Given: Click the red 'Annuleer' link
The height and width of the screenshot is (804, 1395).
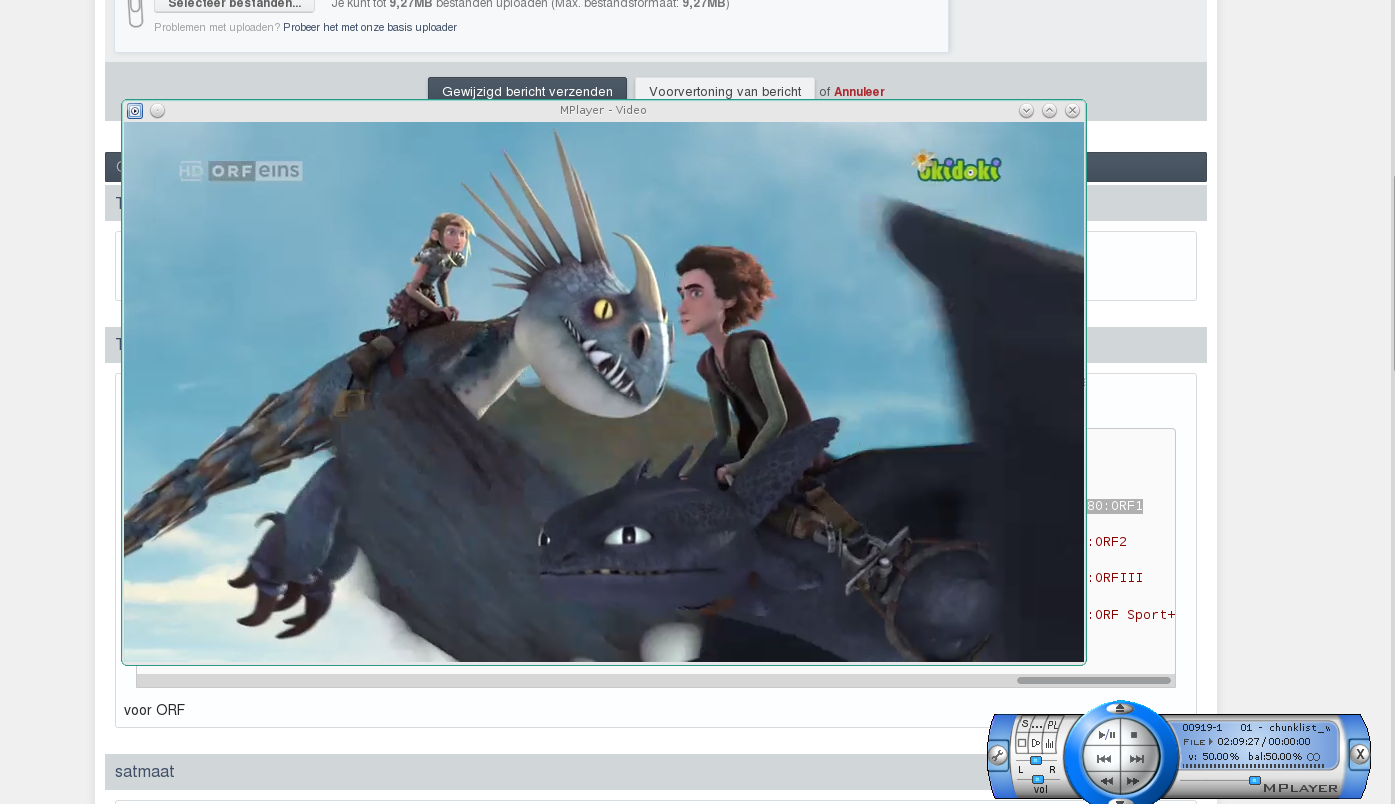Looking at the screenshot, I should click(859, 92).
